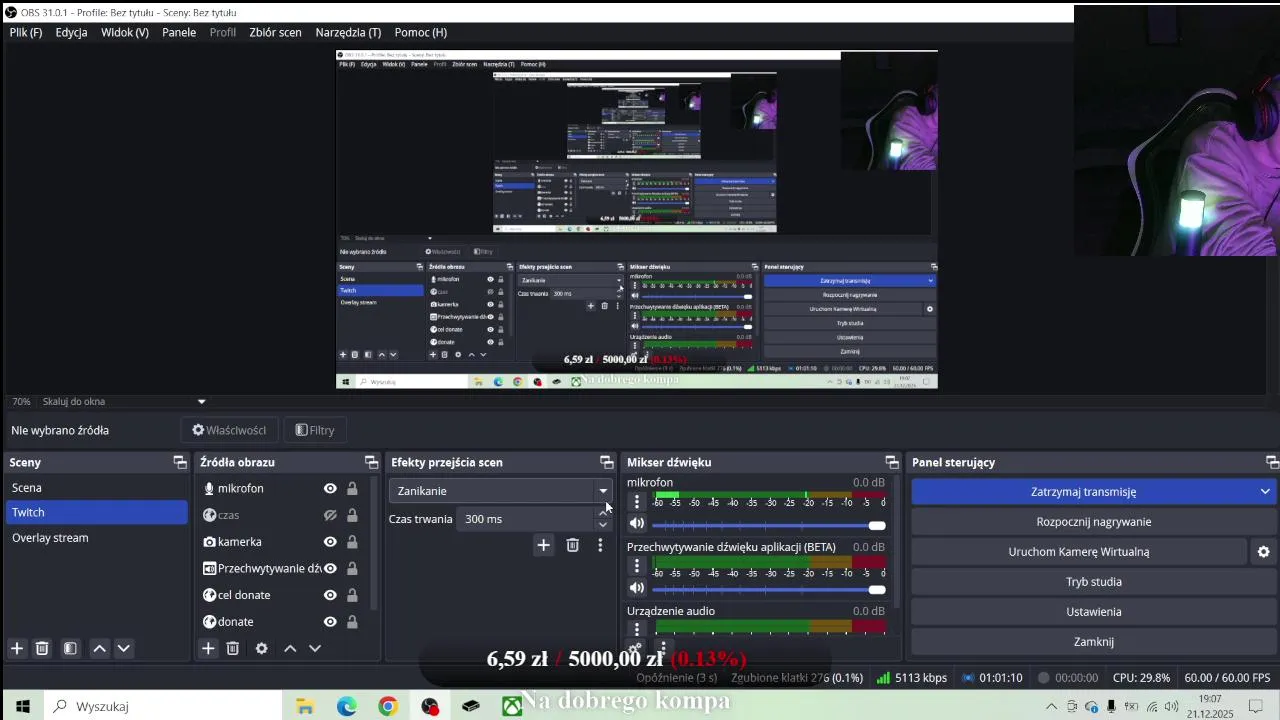Open the Narzędzia (T) menu
Viewport: 1280px width, 720px height.
[x=348, y=32]
